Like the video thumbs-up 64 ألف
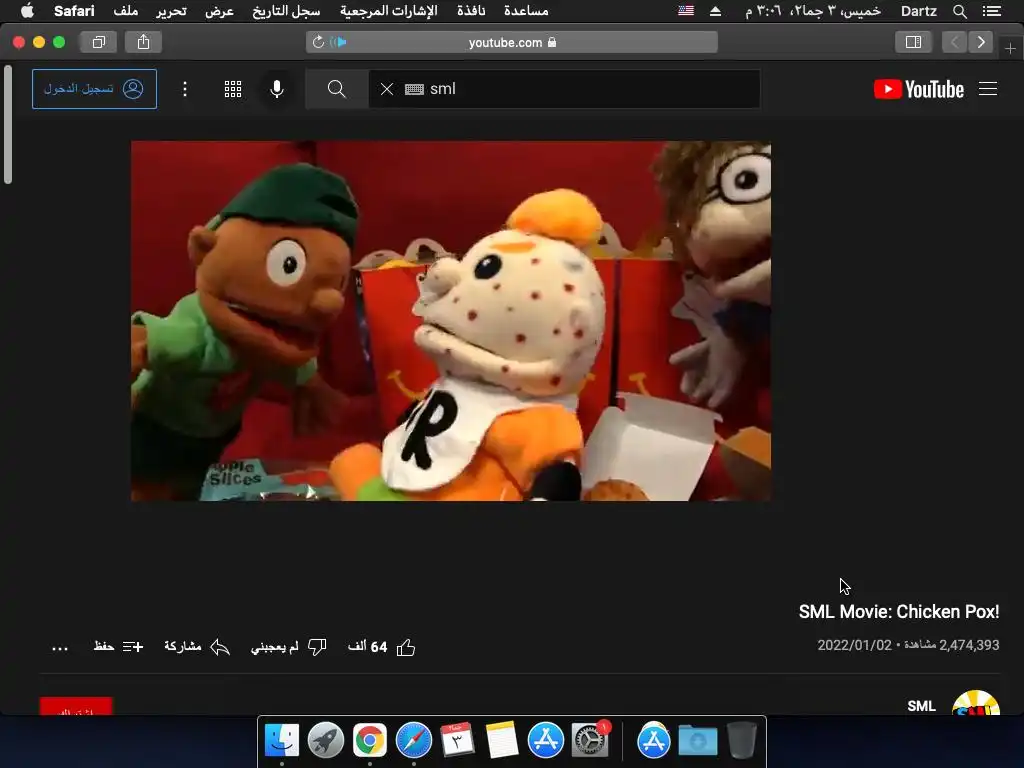1024x768 pixels. pos(381,647)
